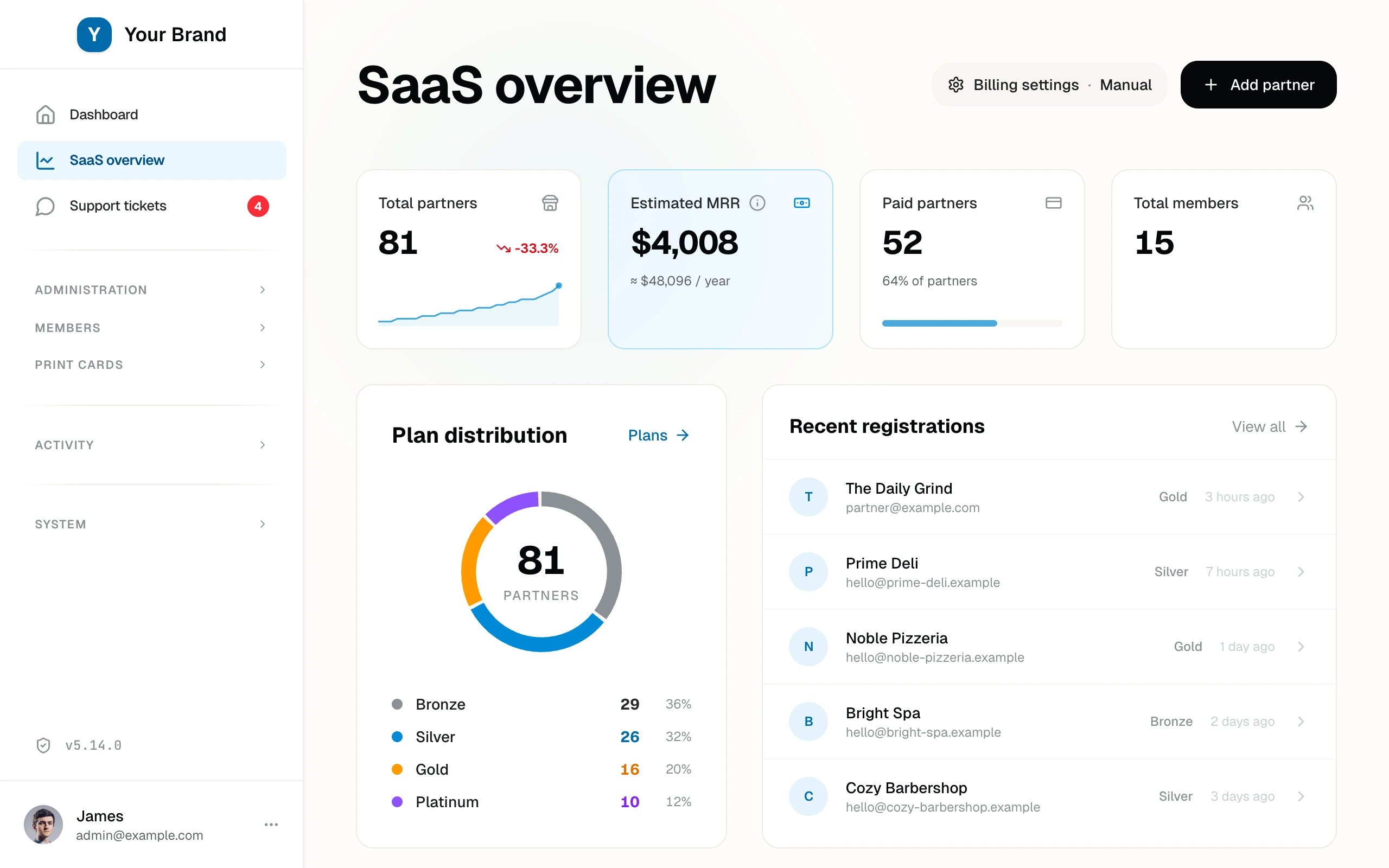Image resolution: width=1389 pixels, height=868 pixels.
Task: Click the B avatar for Bright Spa
Action: 808,722
